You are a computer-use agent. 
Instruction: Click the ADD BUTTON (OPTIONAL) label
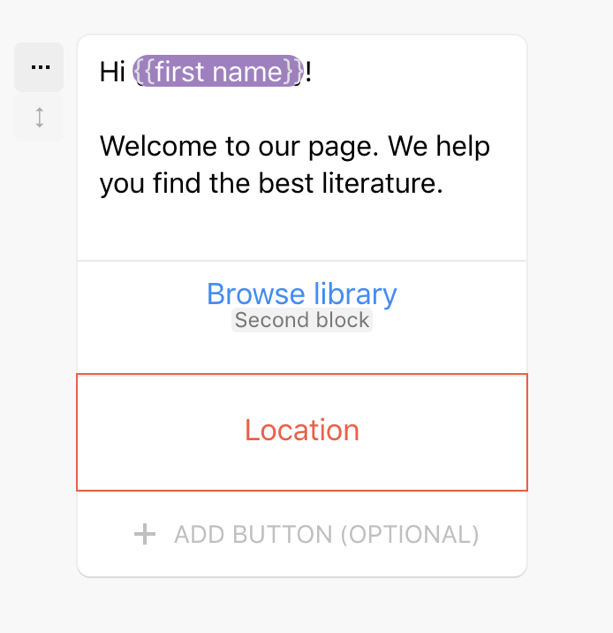coord(326,535)
